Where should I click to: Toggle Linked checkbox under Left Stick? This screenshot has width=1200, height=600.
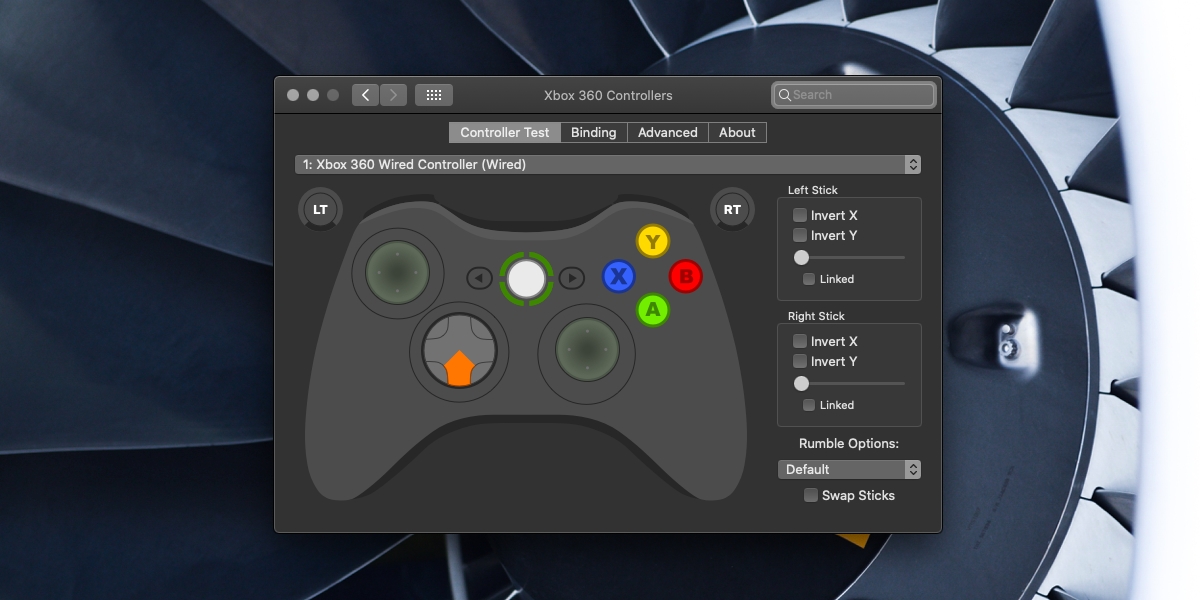click(x=809, y=279)
